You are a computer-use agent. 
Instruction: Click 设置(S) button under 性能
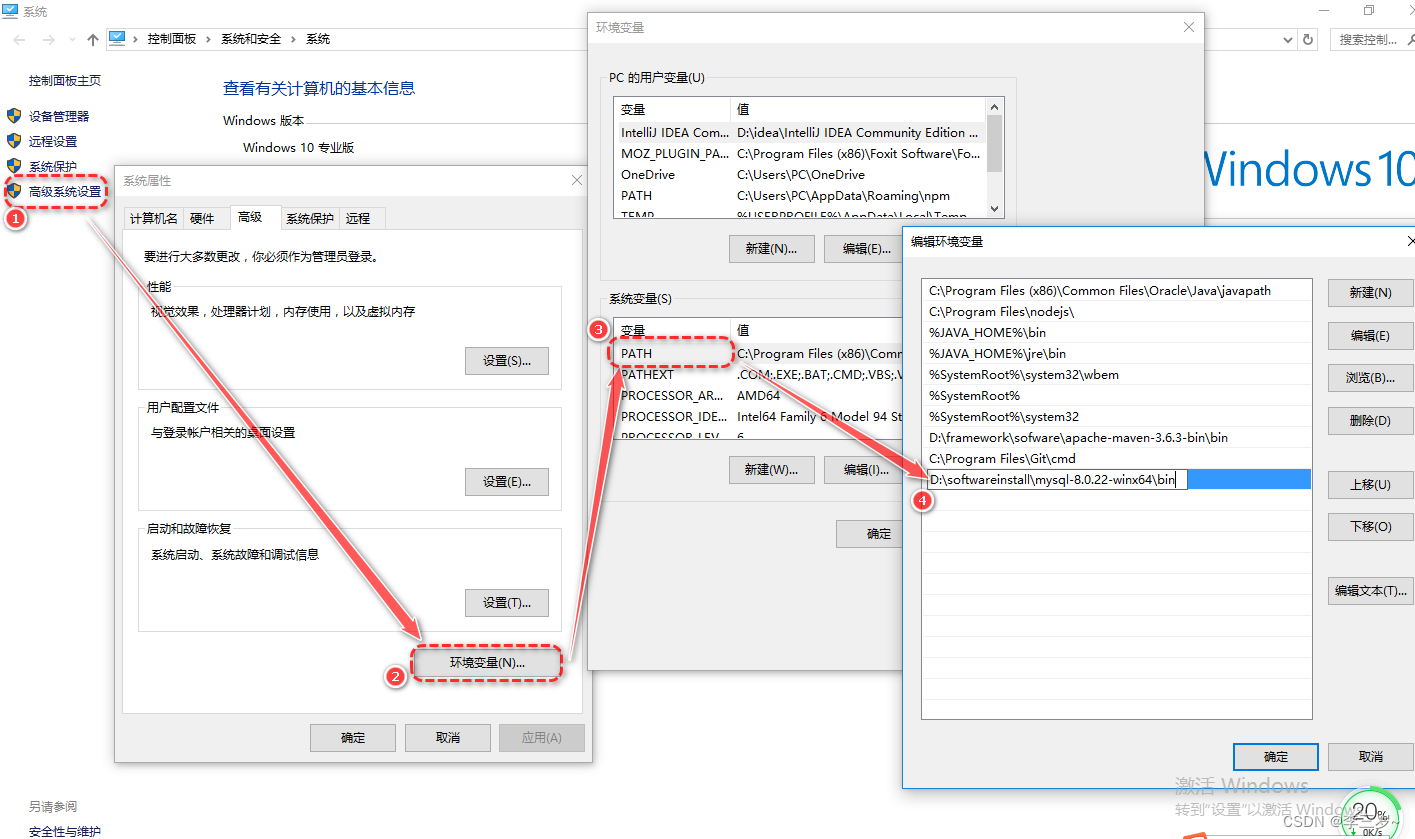(x=507, y=360)
